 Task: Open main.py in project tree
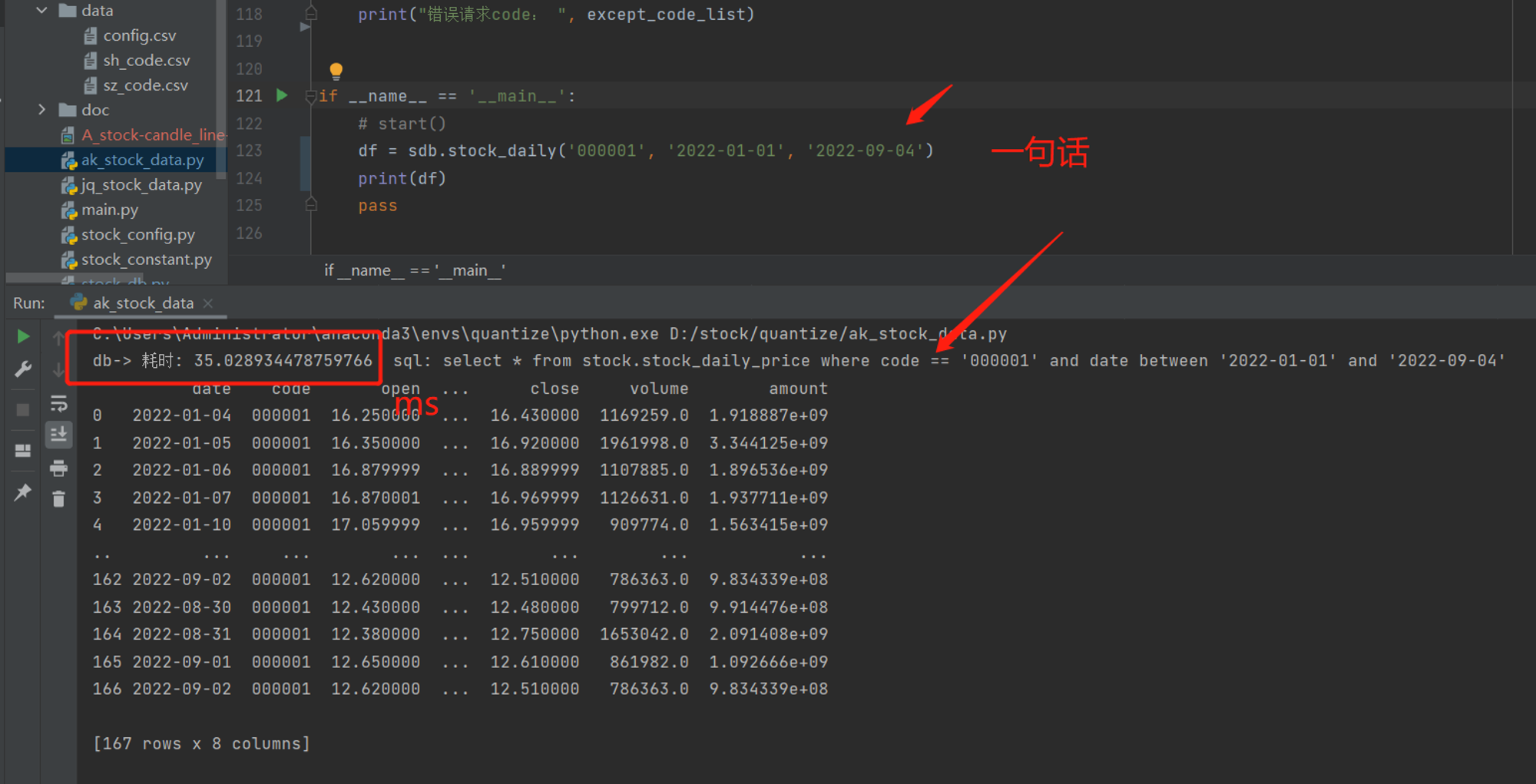coord(110,210)
